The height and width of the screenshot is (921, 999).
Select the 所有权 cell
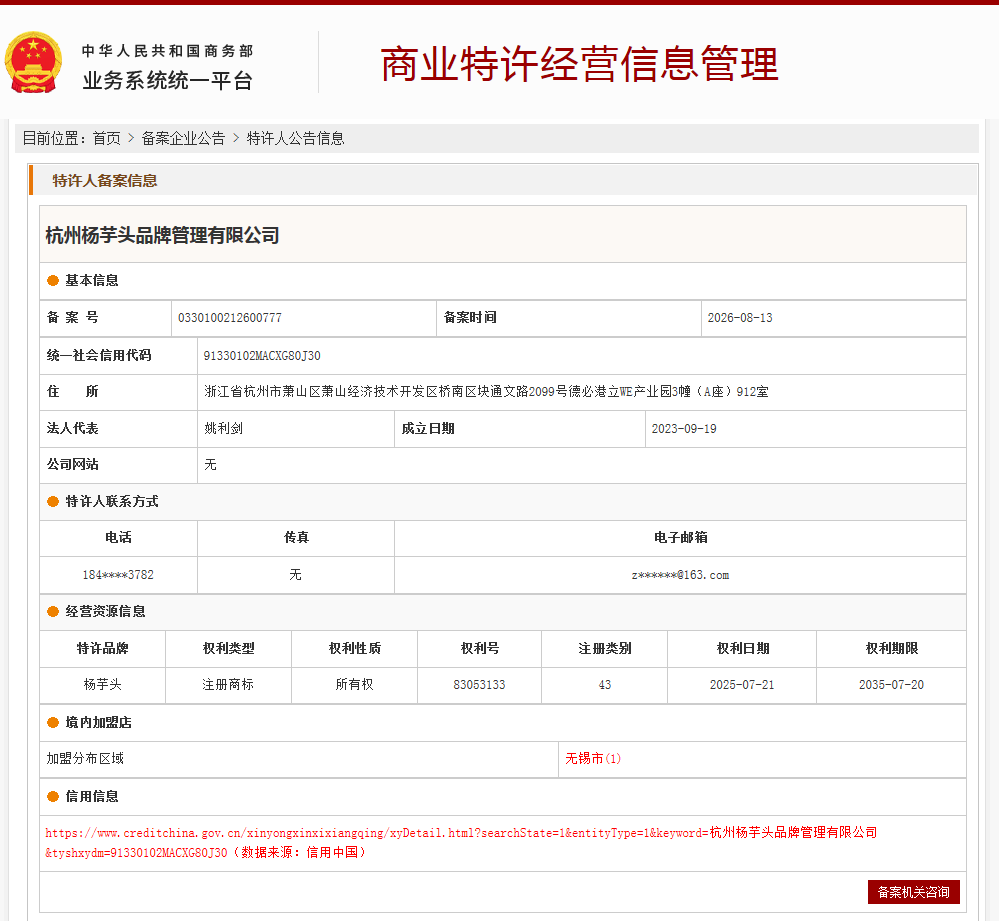click(x=354, y=685)
